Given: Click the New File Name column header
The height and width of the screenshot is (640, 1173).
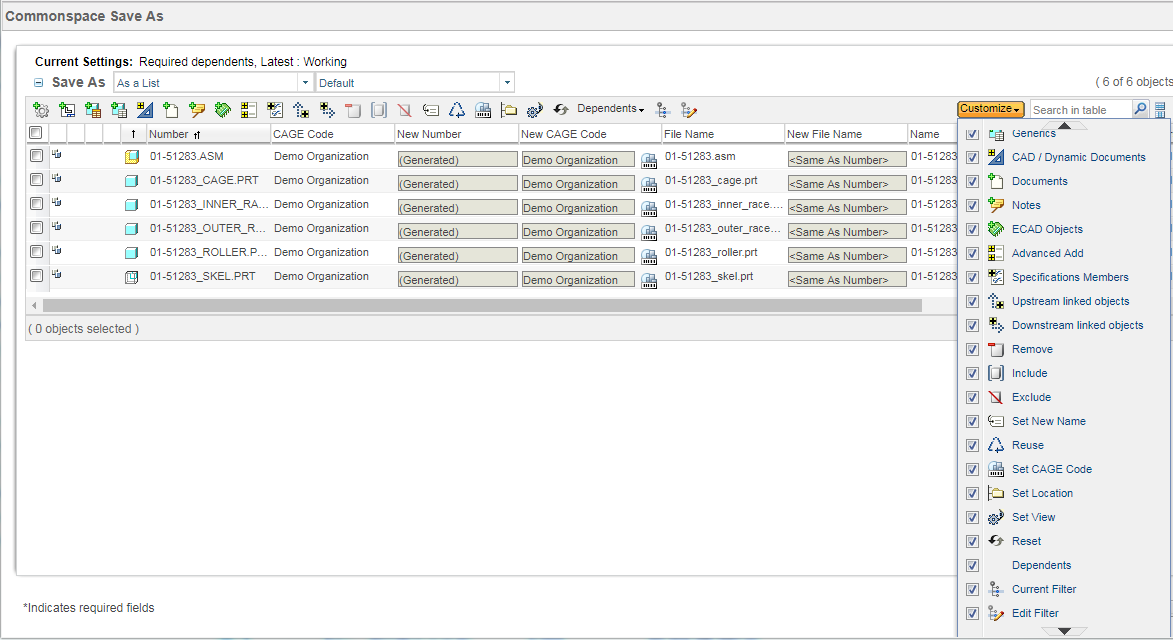Looking at the screenshot, I should [x=845, y=134].
